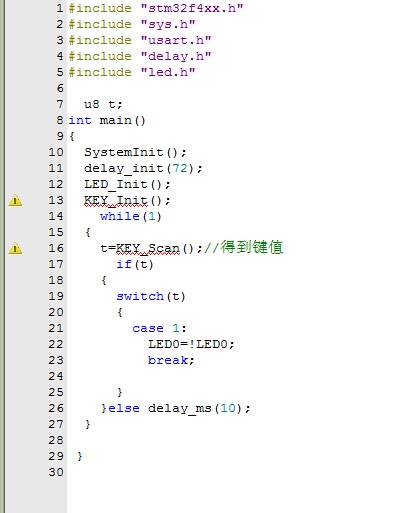This screenshot has width=407, height=513.
Task: Place the cursor on the "stm32f4xx.h" include string
Action: pyautogui.click(x=192, y=8)
